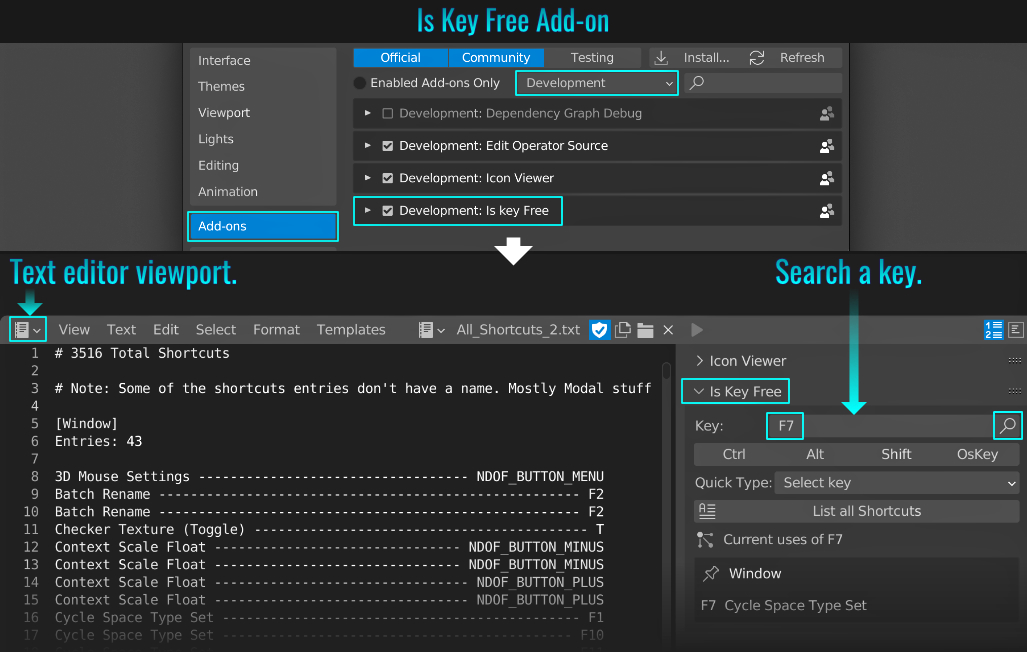Open the Text menu
This screenshot has width=1027, height=652.
pyautogui.click(x=121, y=330)
